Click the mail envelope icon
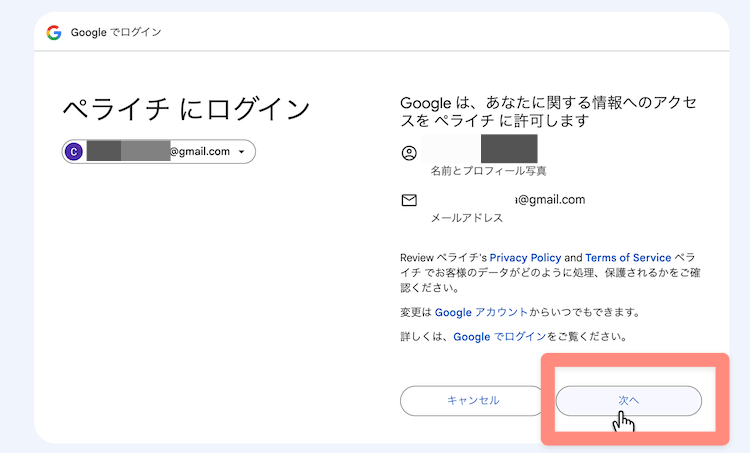Viewport: 750px width, 453px height. 409,200
